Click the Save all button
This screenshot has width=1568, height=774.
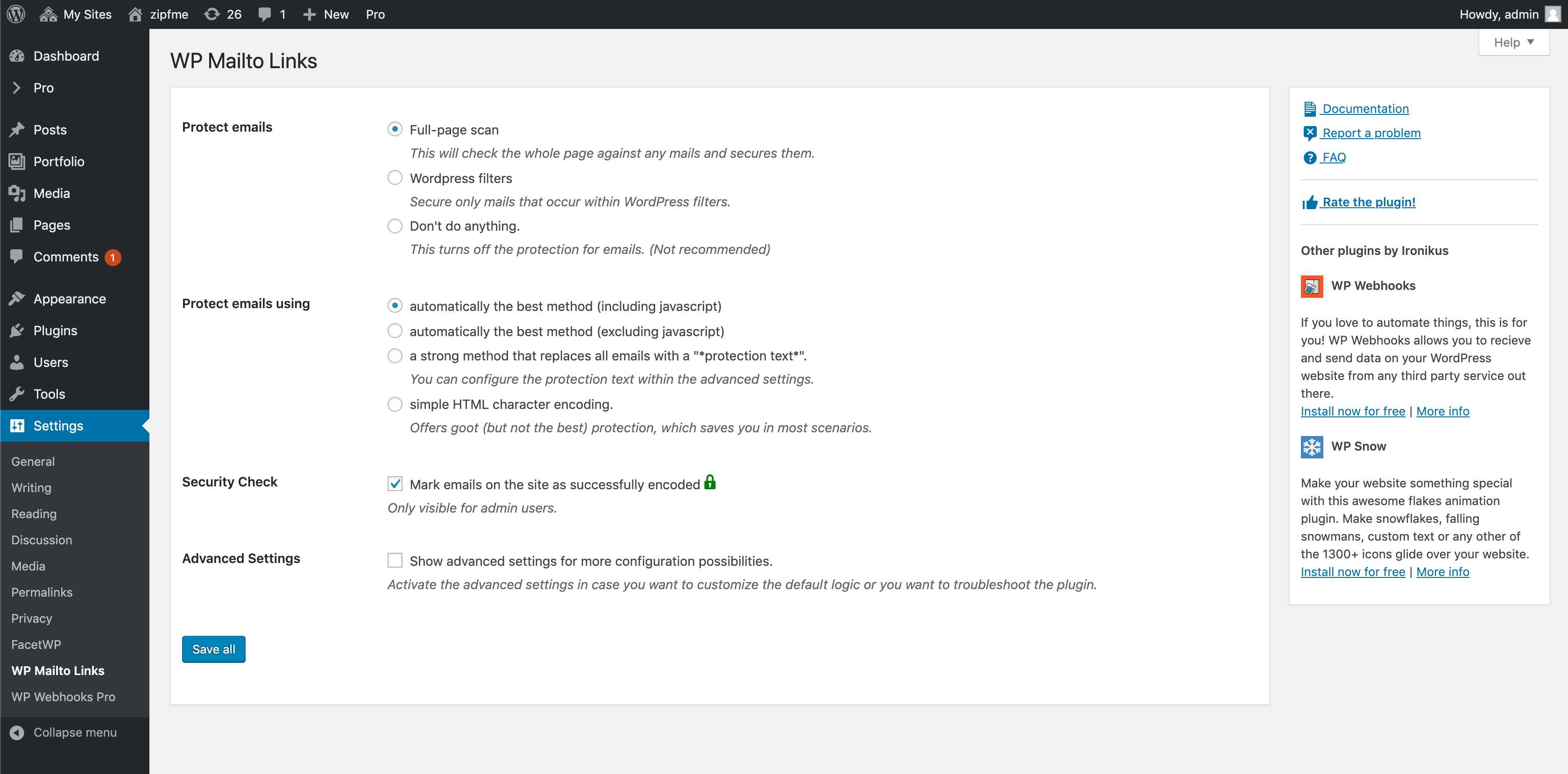click(x=214, y=649)
